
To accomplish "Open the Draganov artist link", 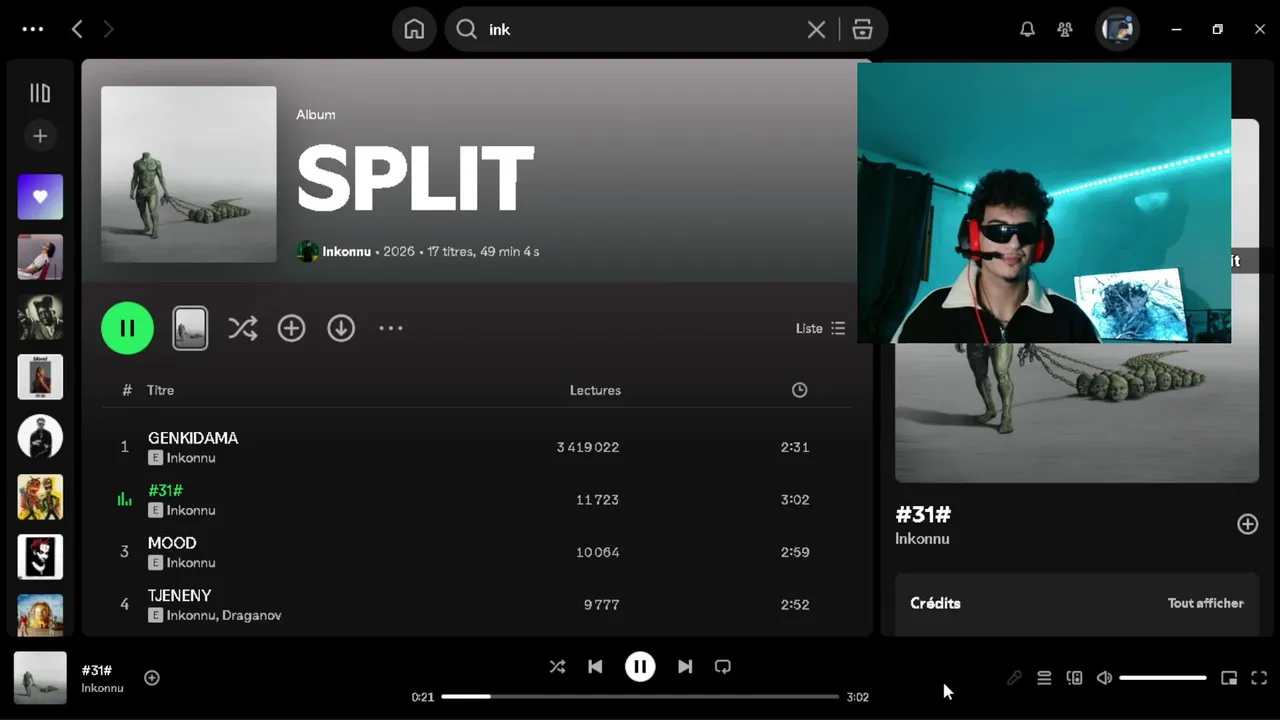I will 252,615.
